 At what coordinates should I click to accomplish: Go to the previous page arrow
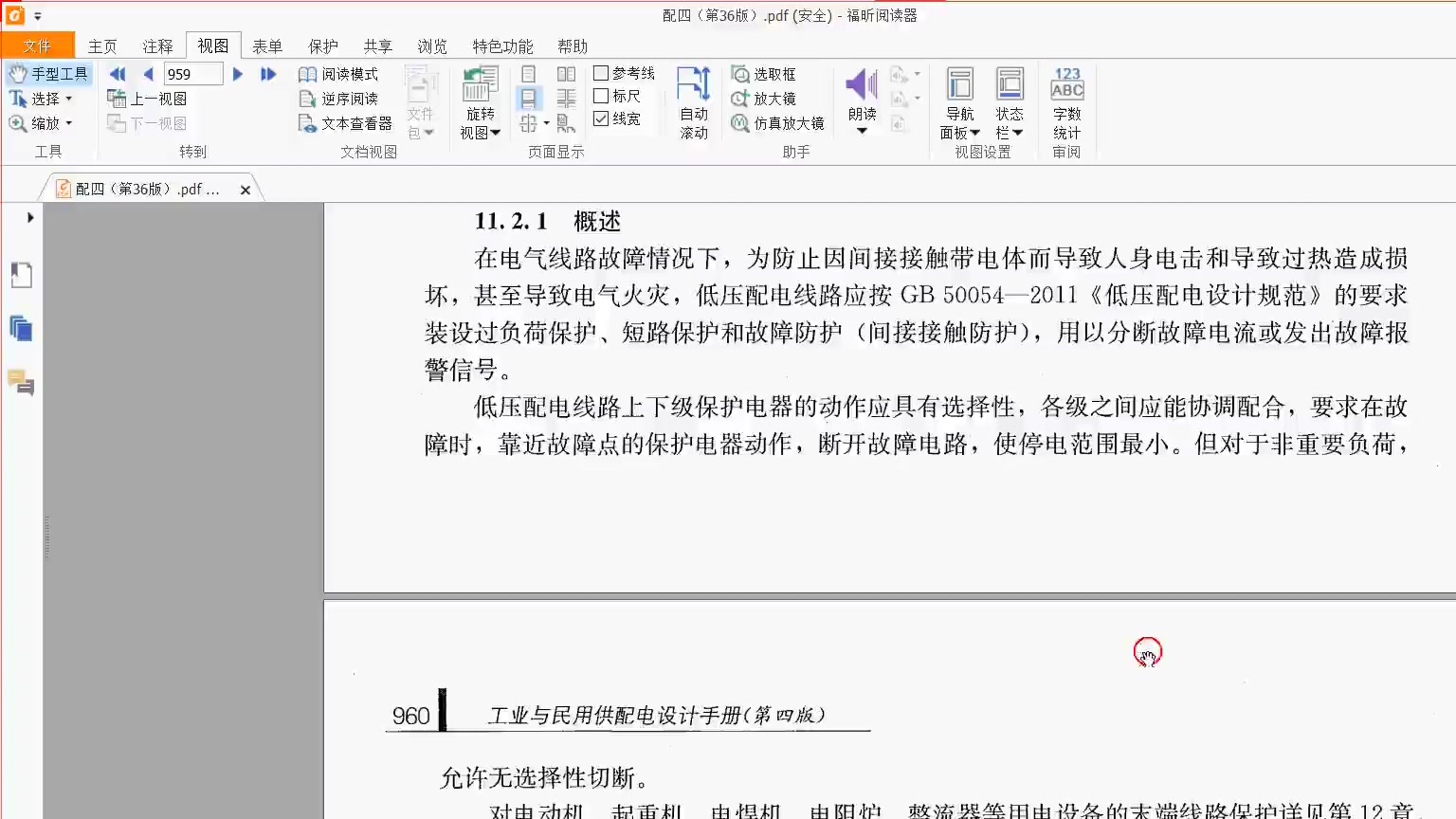point(148,74)
